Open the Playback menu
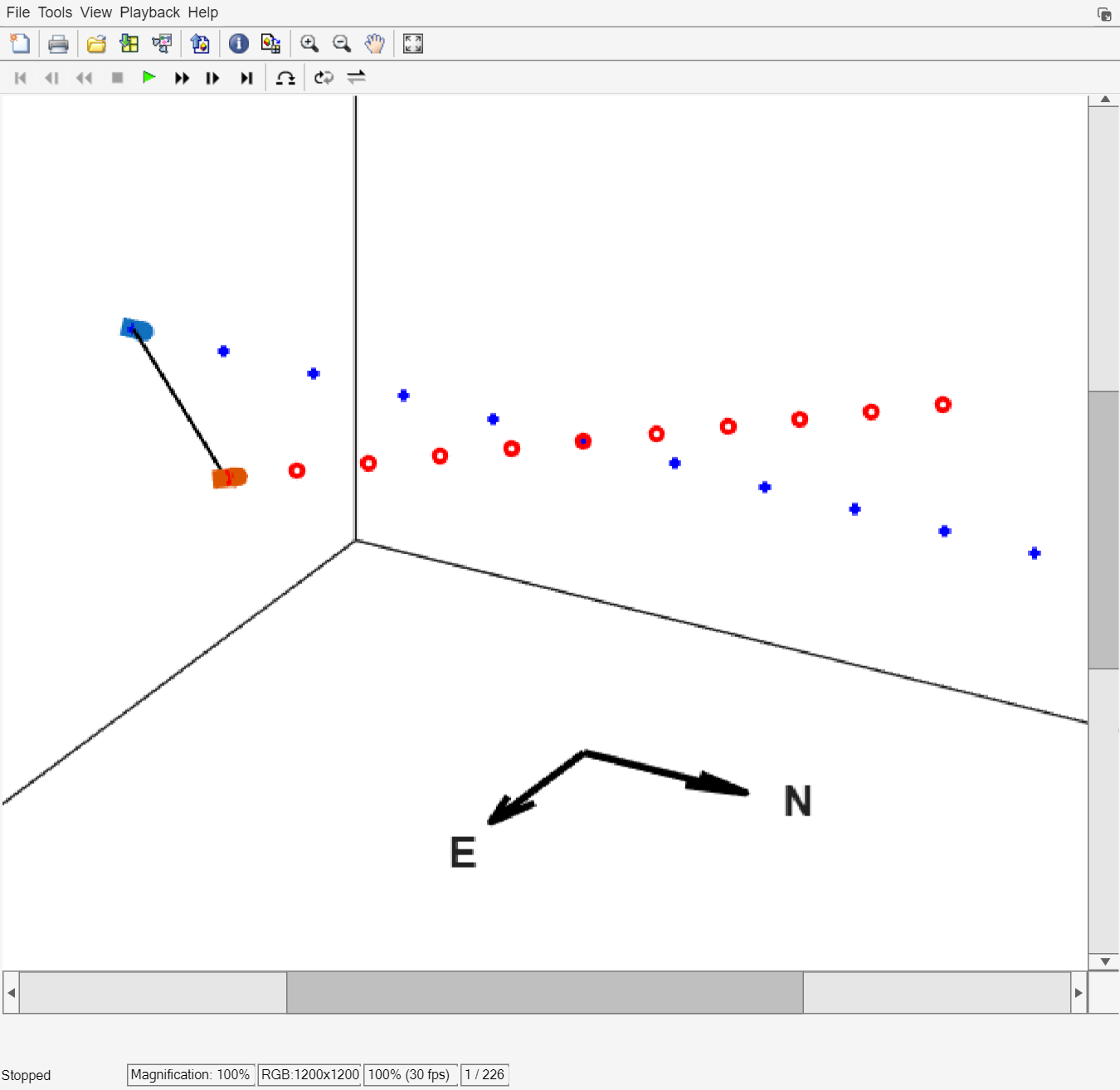 (150, 12)
